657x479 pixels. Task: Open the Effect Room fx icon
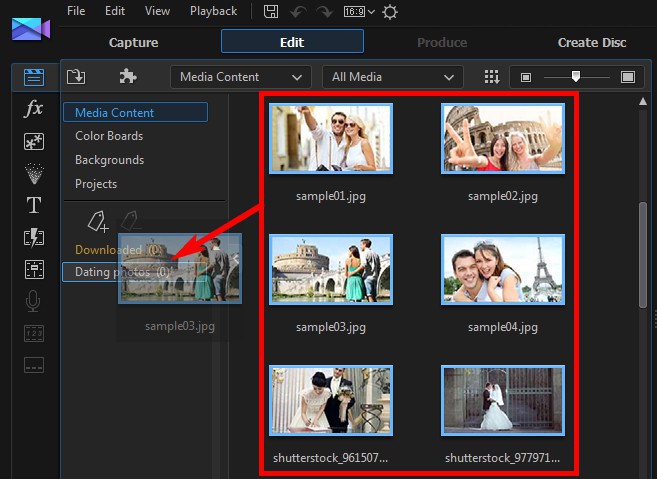point(34,109)
